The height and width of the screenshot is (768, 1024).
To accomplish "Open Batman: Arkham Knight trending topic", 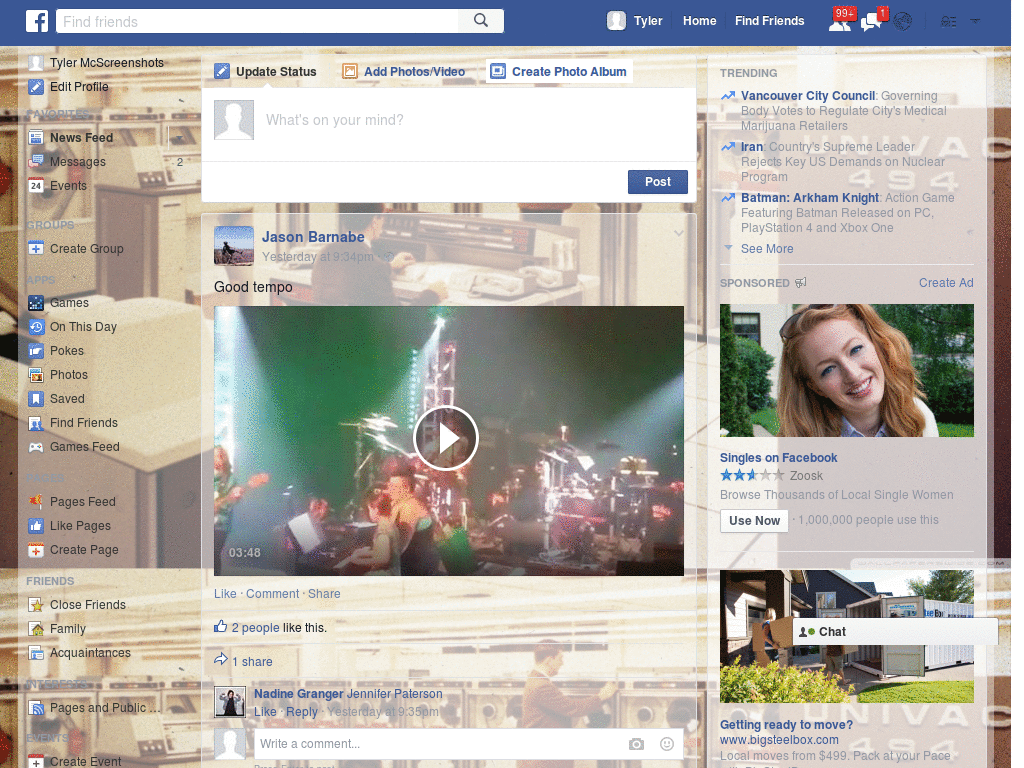I will click(810, 198).
